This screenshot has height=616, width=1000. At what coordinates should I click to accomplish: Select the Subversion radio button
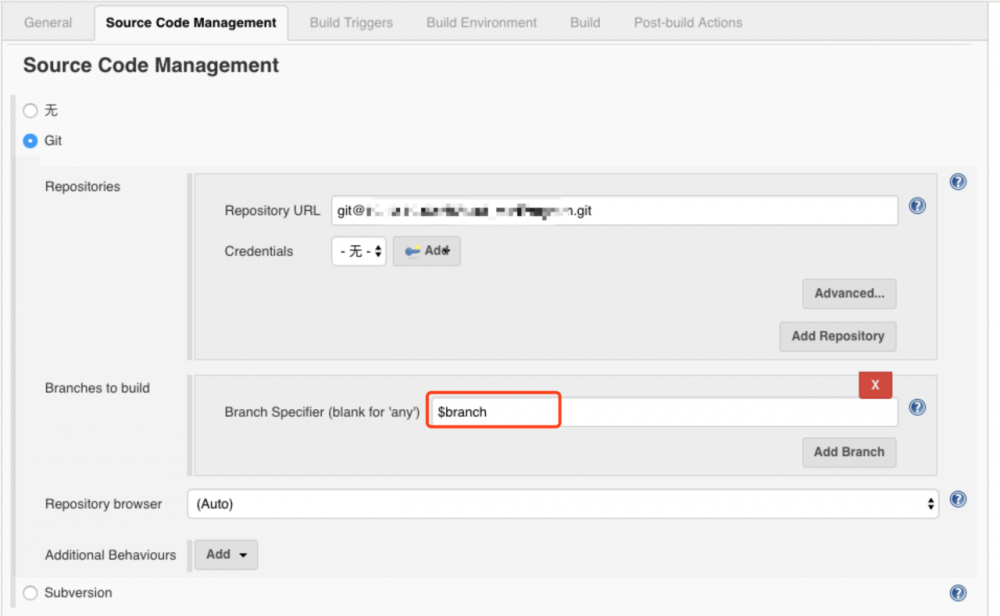click(x=30, y=593)
